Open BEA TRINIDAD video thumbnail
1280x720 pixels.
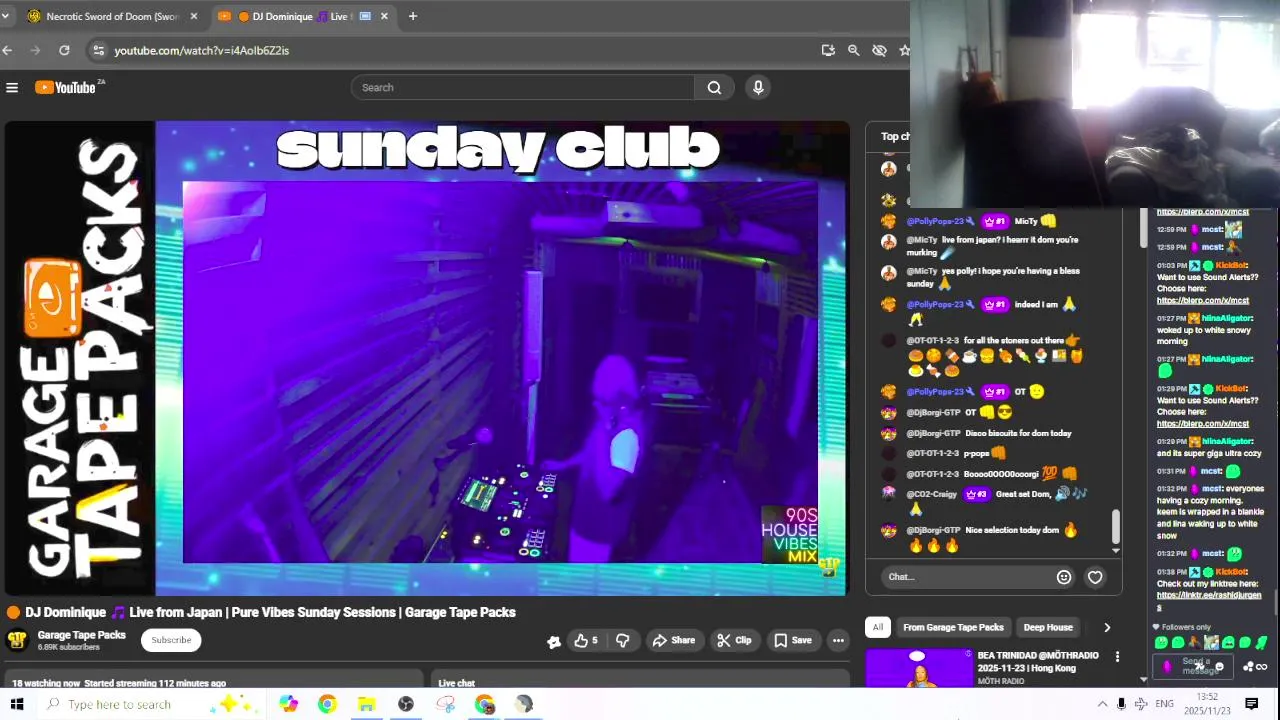click(x=918, y=668)
